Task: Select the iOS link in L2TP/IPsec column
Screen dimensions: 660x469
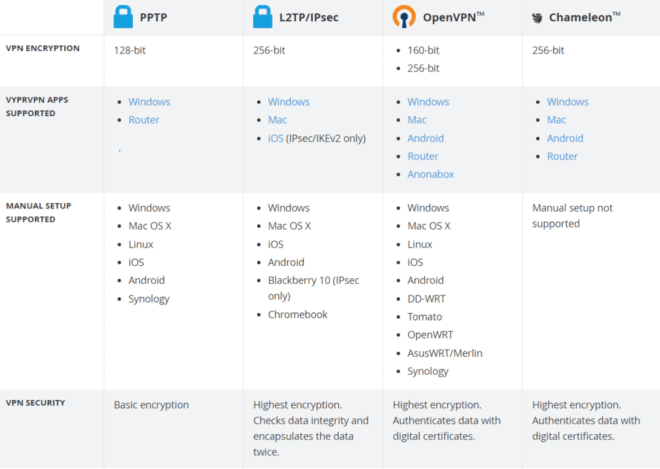Action: (x=275, y=139)
